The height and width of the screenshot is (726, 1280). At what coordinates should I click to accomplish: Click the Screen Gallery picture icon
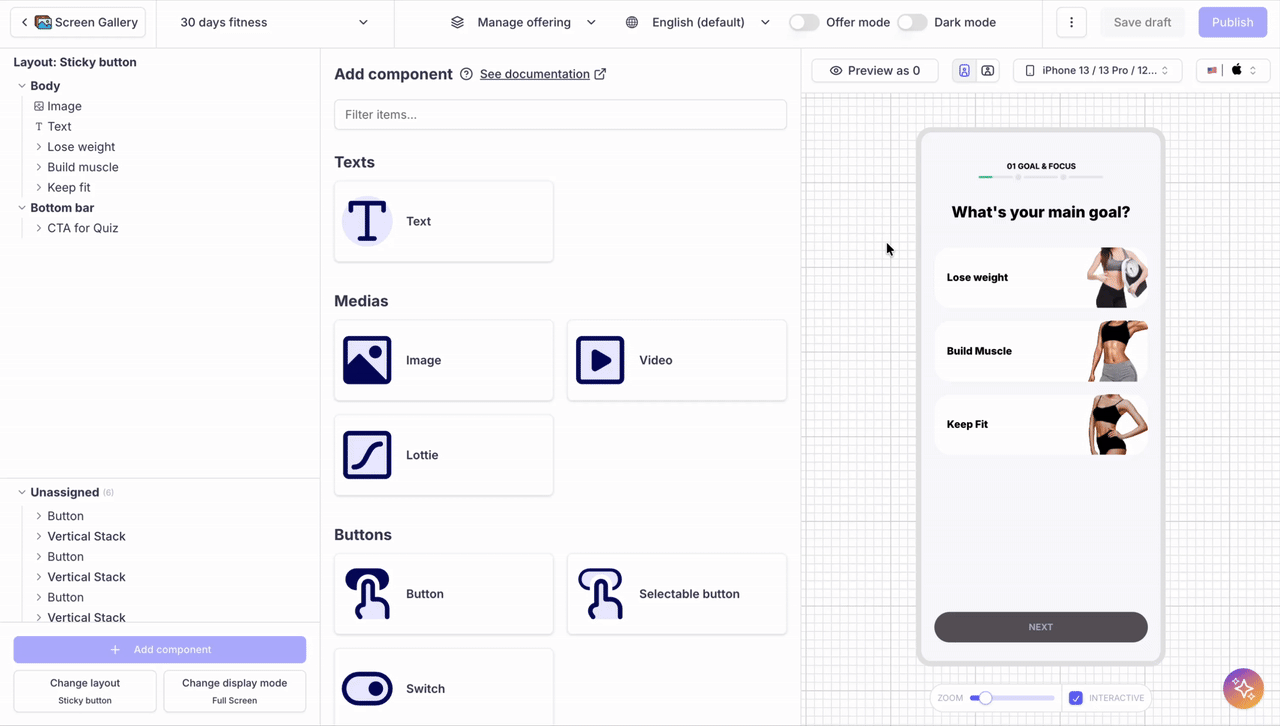pos(43,22)
